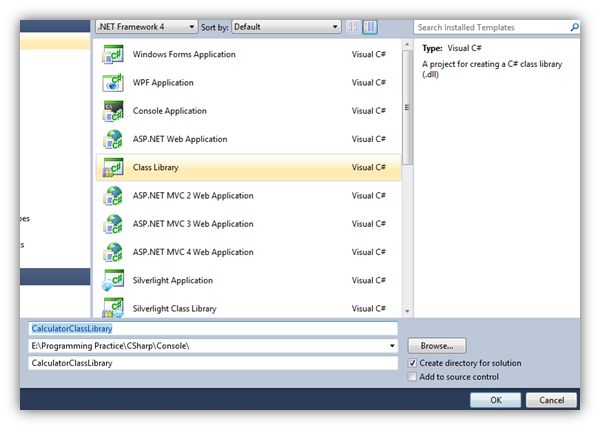Select the Silverlight Application label
600x430 pixels.
click(x=173, y=280)
